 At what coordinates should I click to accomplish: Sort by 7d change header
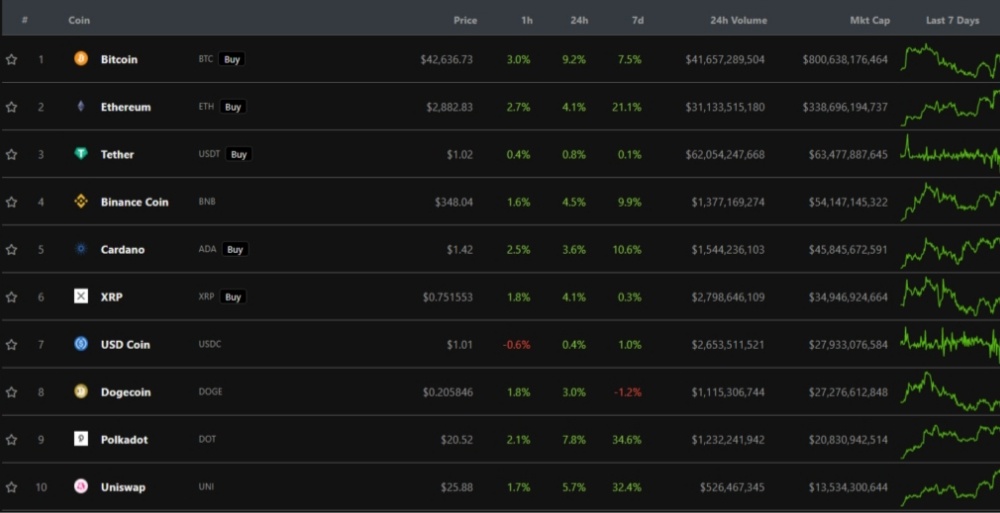pos(638,20)
